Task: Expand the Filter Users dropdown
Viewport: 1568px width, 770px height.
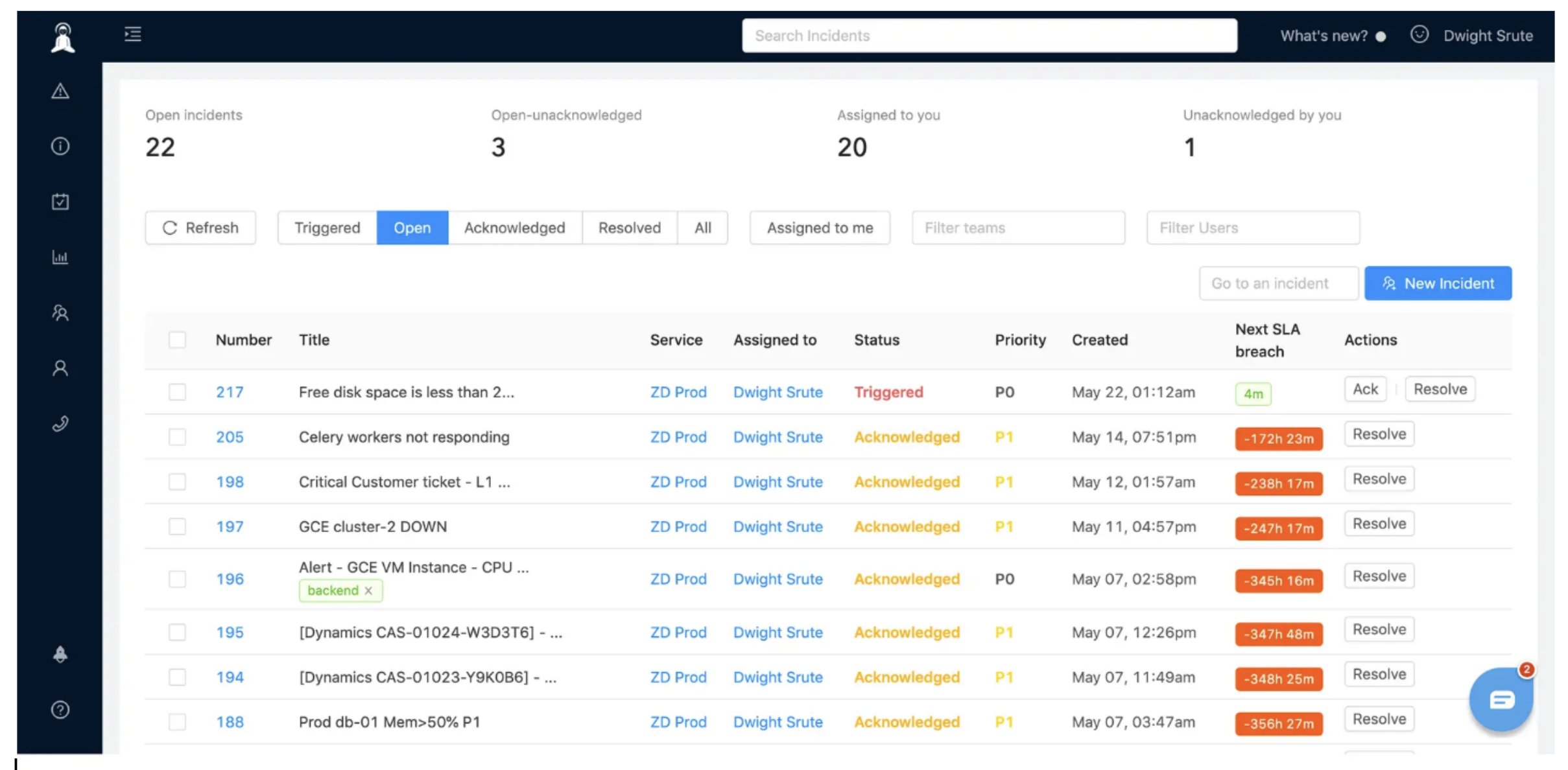Action: click(x=1252, y=227)
